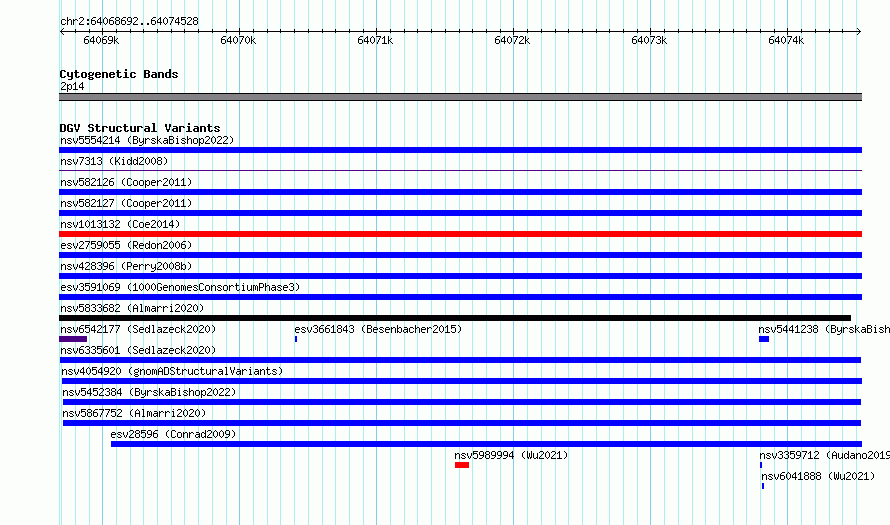This screenshot has width=890, height=525.
Task: Open the esv3591069 (1000GenomesConsortiumPhase3) label
Action: point(180,287)
